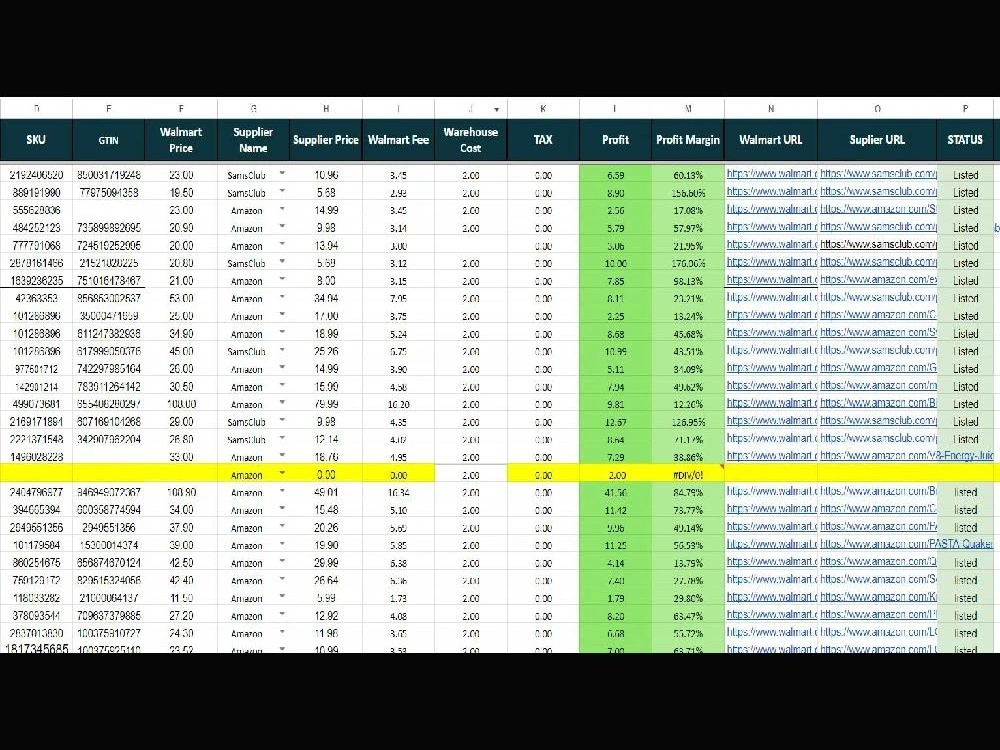The height and width of the screenshot is (750, 1000).
Task: Select column letter P
Action: click(x=965, y=109)
